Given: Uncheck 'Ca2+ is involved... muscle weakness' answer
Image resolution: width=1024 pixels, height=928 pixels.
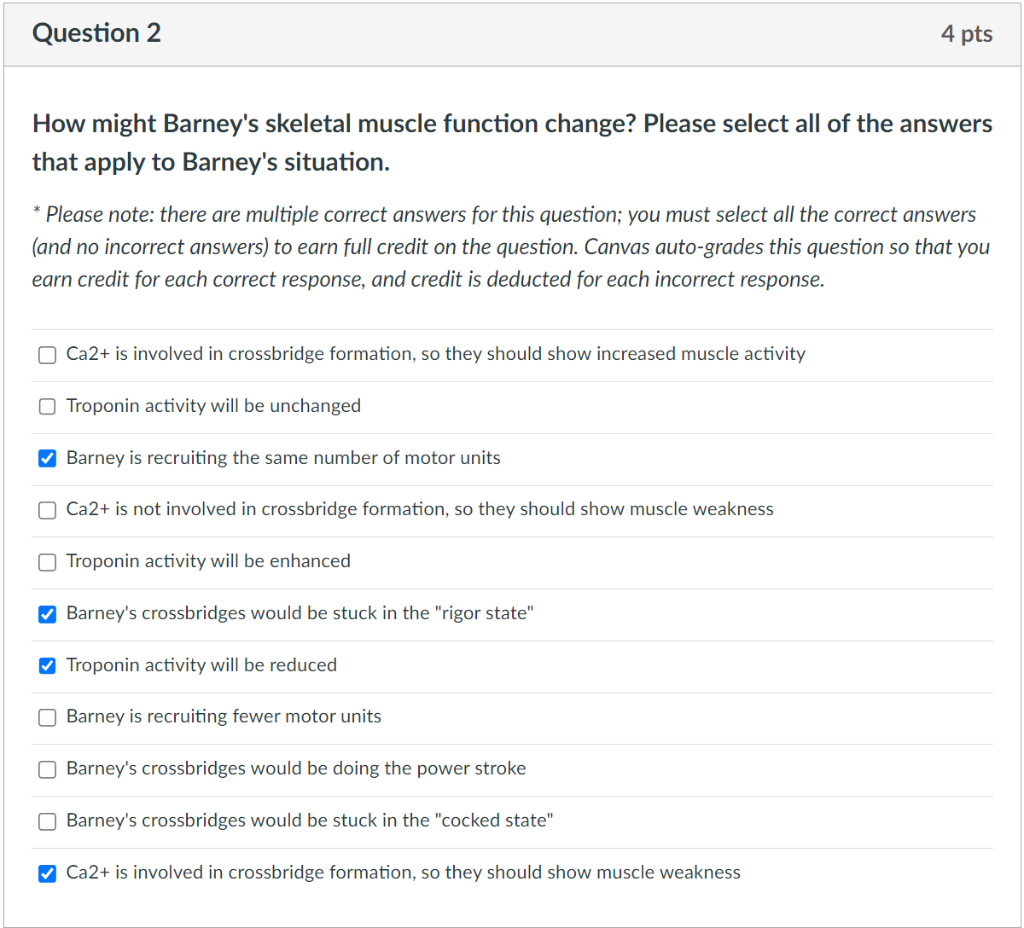Looking at the screenshot, I should tap(46, 873).
